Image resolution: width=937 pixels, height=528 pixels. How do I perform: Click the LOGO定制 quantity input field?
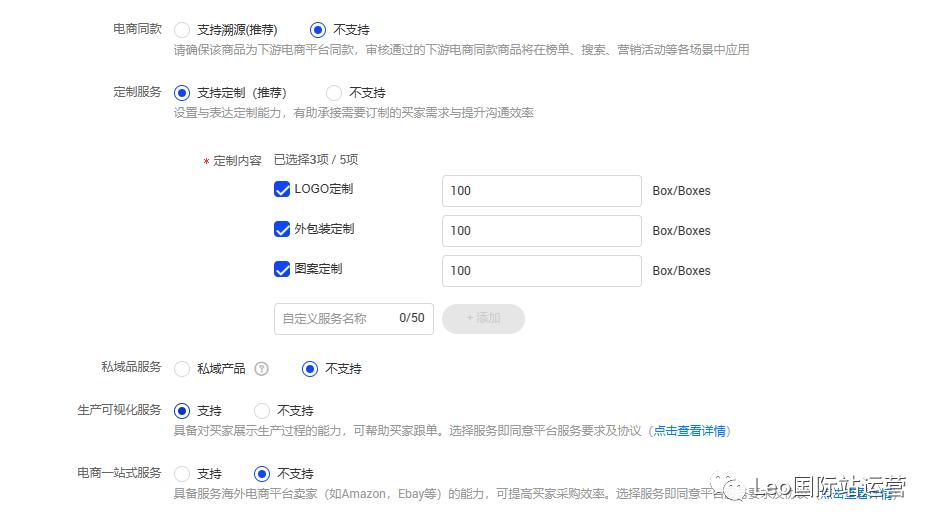[541, 191]
